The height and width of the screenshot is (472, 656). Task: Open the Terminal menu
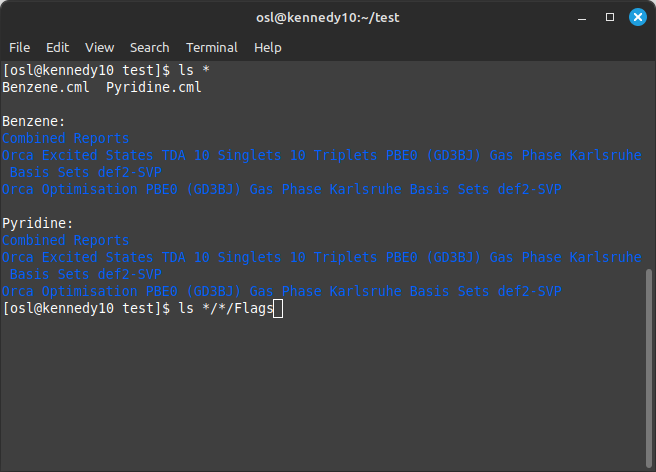[212, 48]
